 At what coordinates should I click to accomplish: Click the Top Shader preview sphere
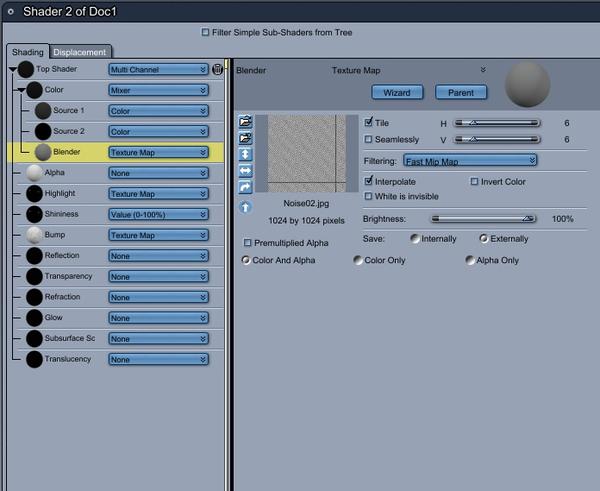pos(26,69)
